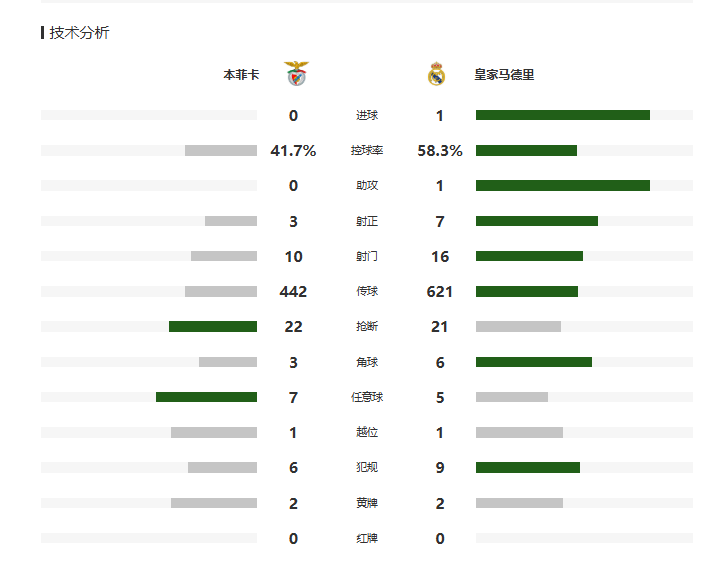Click Real Madrid's green 射正 shots-on-target bar
Screen dimensions: 719x571
(x=536, y=221)
